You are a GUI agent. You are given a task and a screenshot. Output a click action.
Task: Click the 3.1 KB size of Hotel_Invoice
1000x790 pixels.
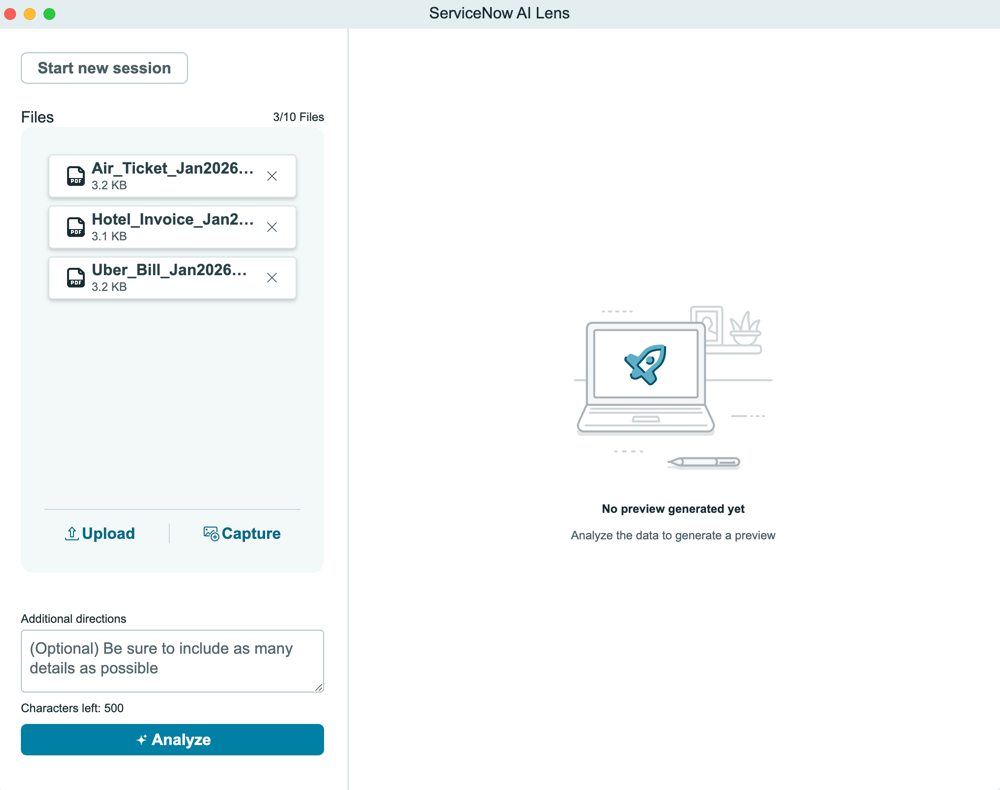pyautogui.click(x=109, y=236)
